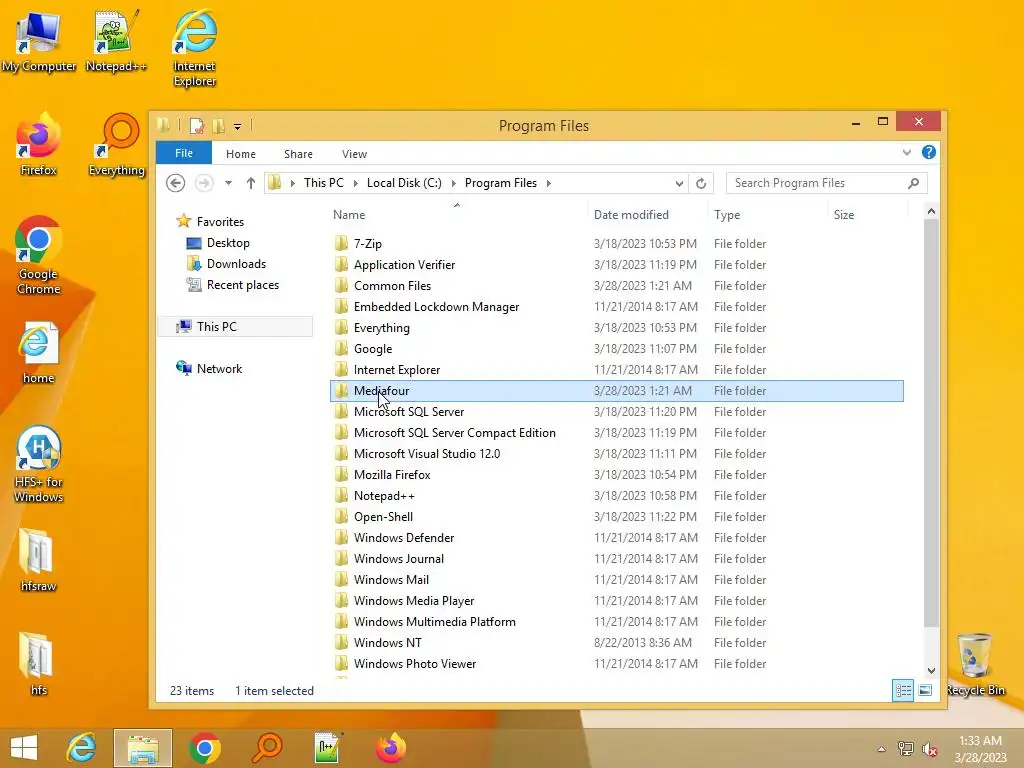Select the hfsraw folder on desktop
Viewport: 1024px width, 768px height.
[x=38, y=560]
